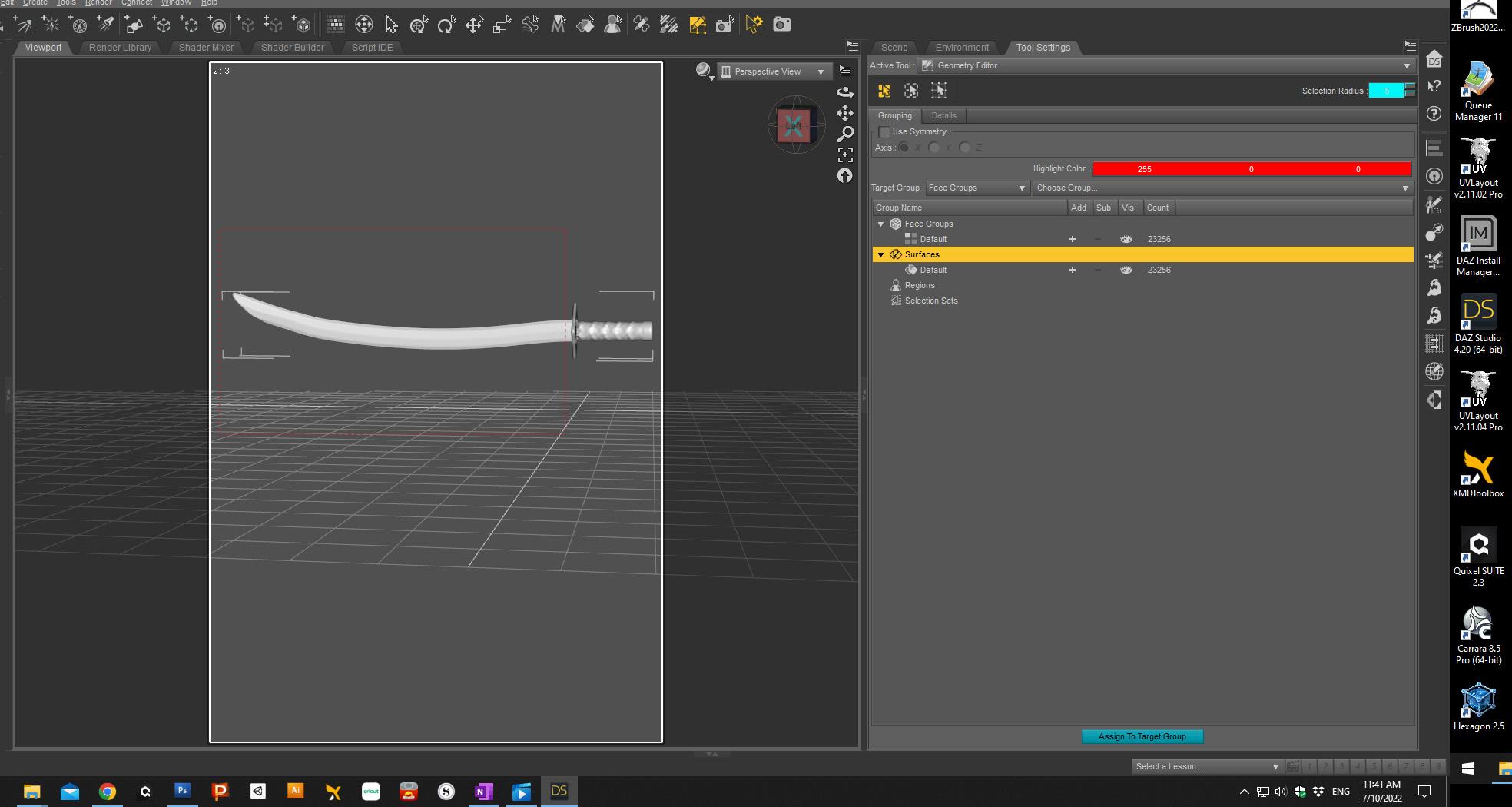This screenshot has height=807, width=1512.
Task: Click Assign To Target Group button
Action: click(x=1142, y=736)
